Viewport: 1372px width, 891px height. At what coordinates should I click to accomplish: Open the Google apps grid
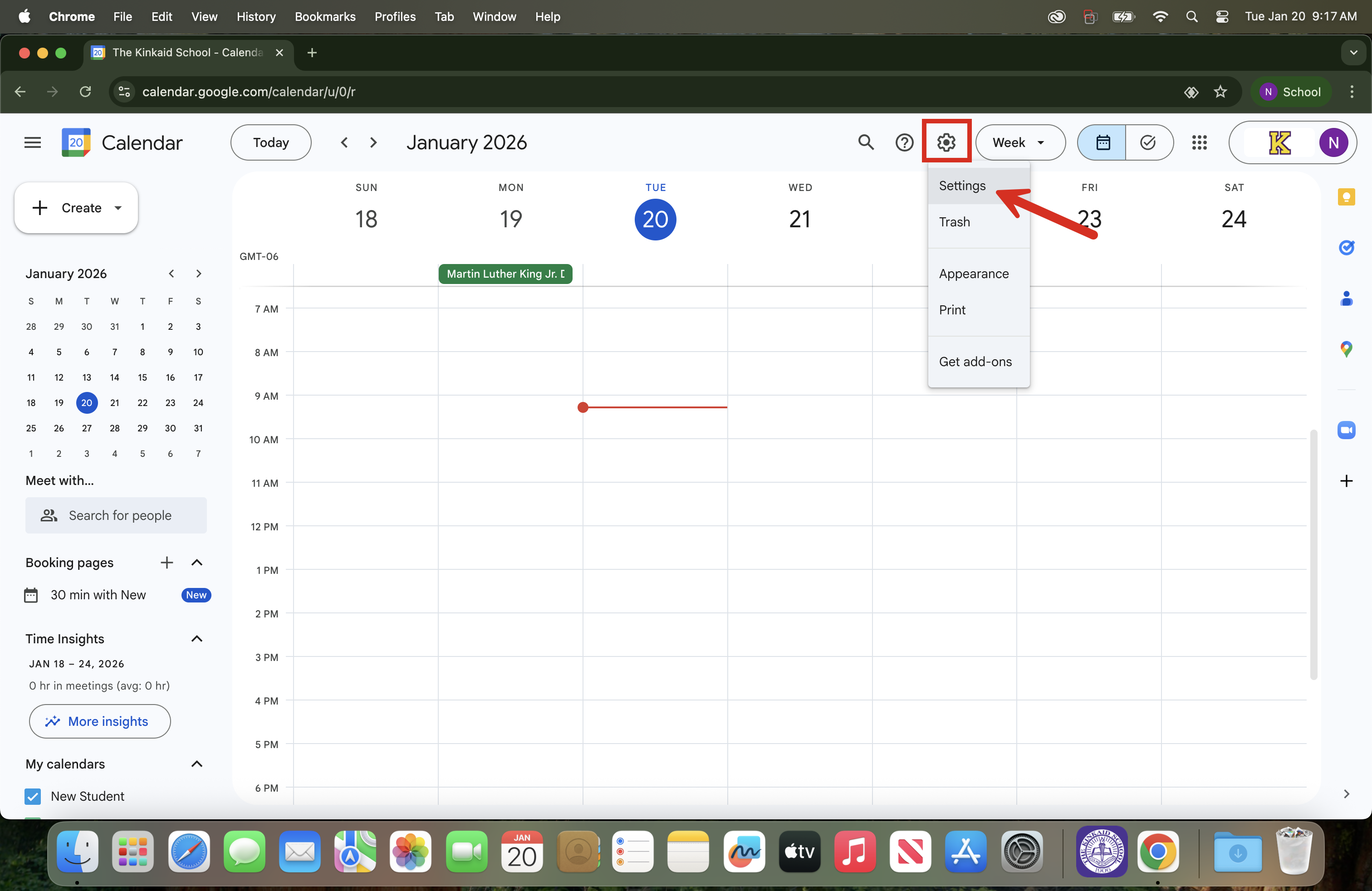tap(1199, 142)
